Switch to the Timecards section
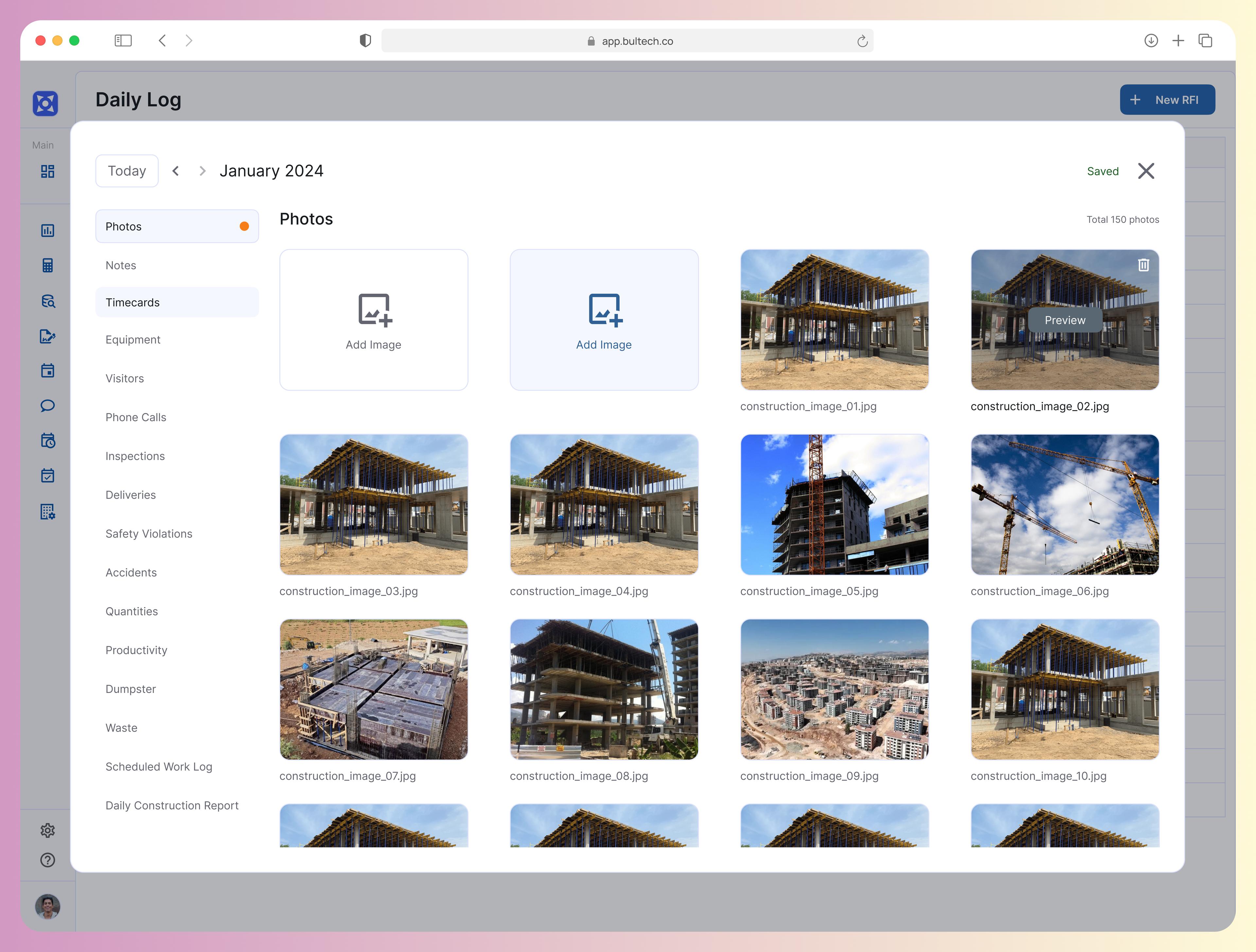1256x952 pixels. pos(177,302)
